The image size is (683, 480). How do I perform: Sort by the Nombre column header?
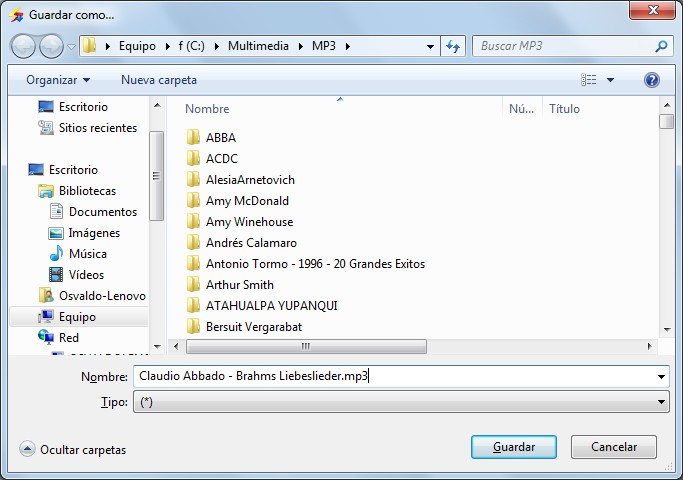(207, 109)
